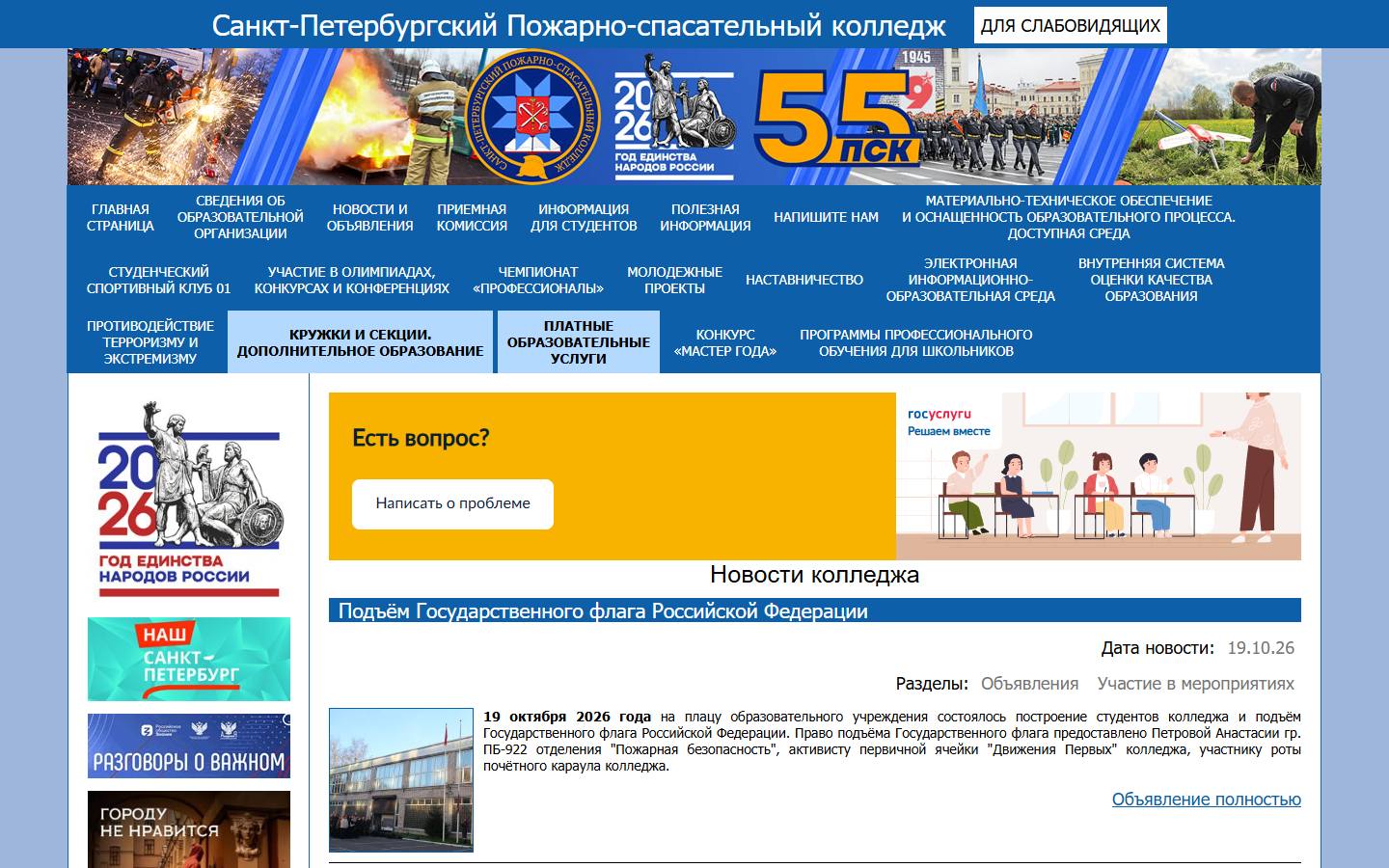The height and width of the screenshot is (868, 1389).
Task: Open the Городу не нравится sidebar banner
Action: (189, 829)
